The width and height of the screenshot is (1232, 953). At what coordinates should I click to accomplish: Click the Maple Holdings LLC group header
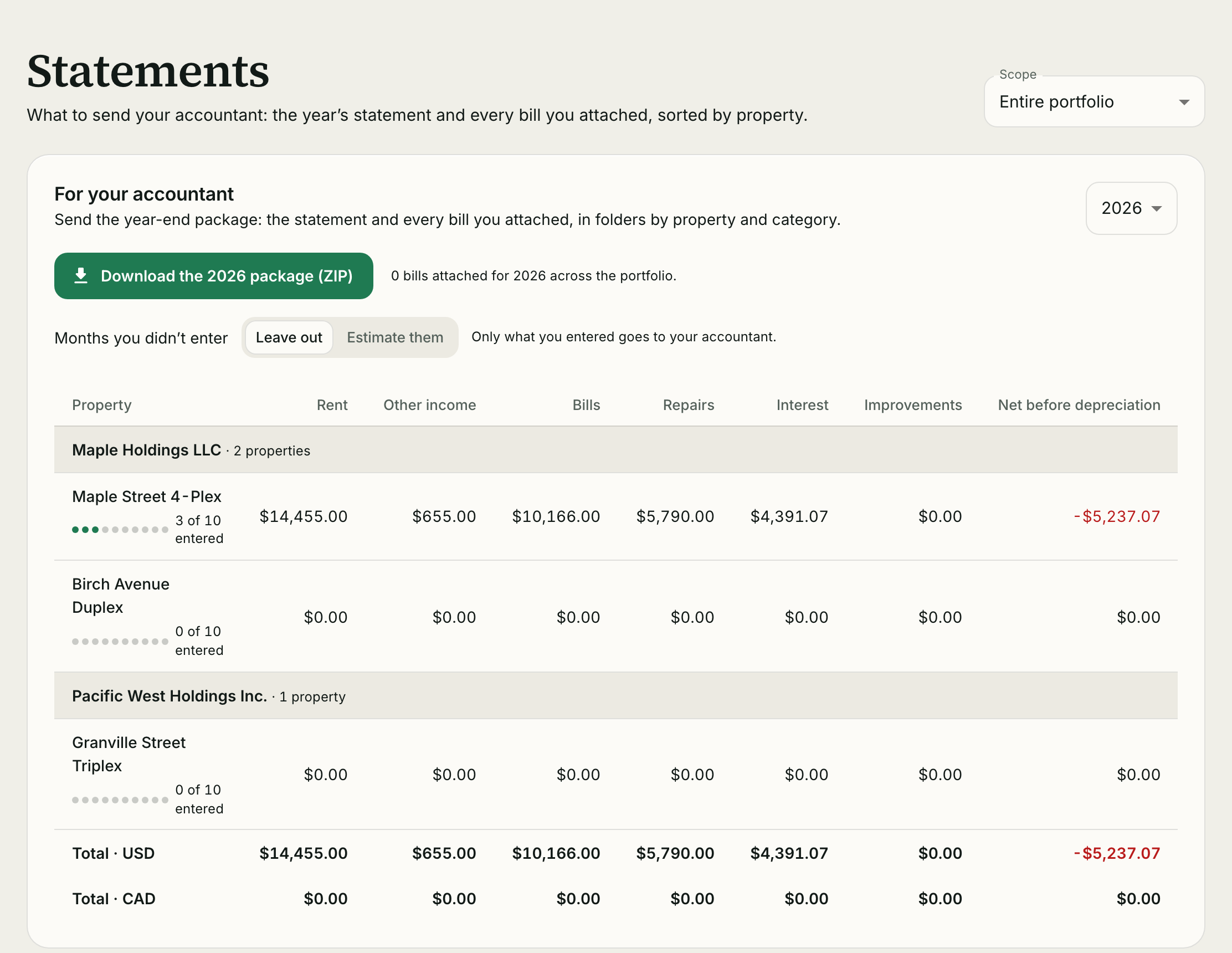[x=615, y=450]
